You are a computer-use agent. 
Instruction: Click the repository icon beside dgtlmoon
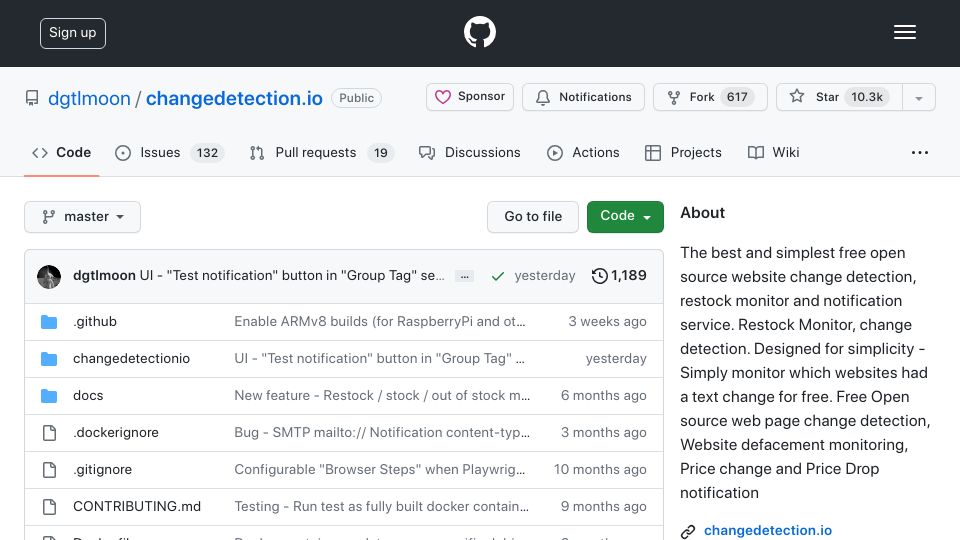32,98
